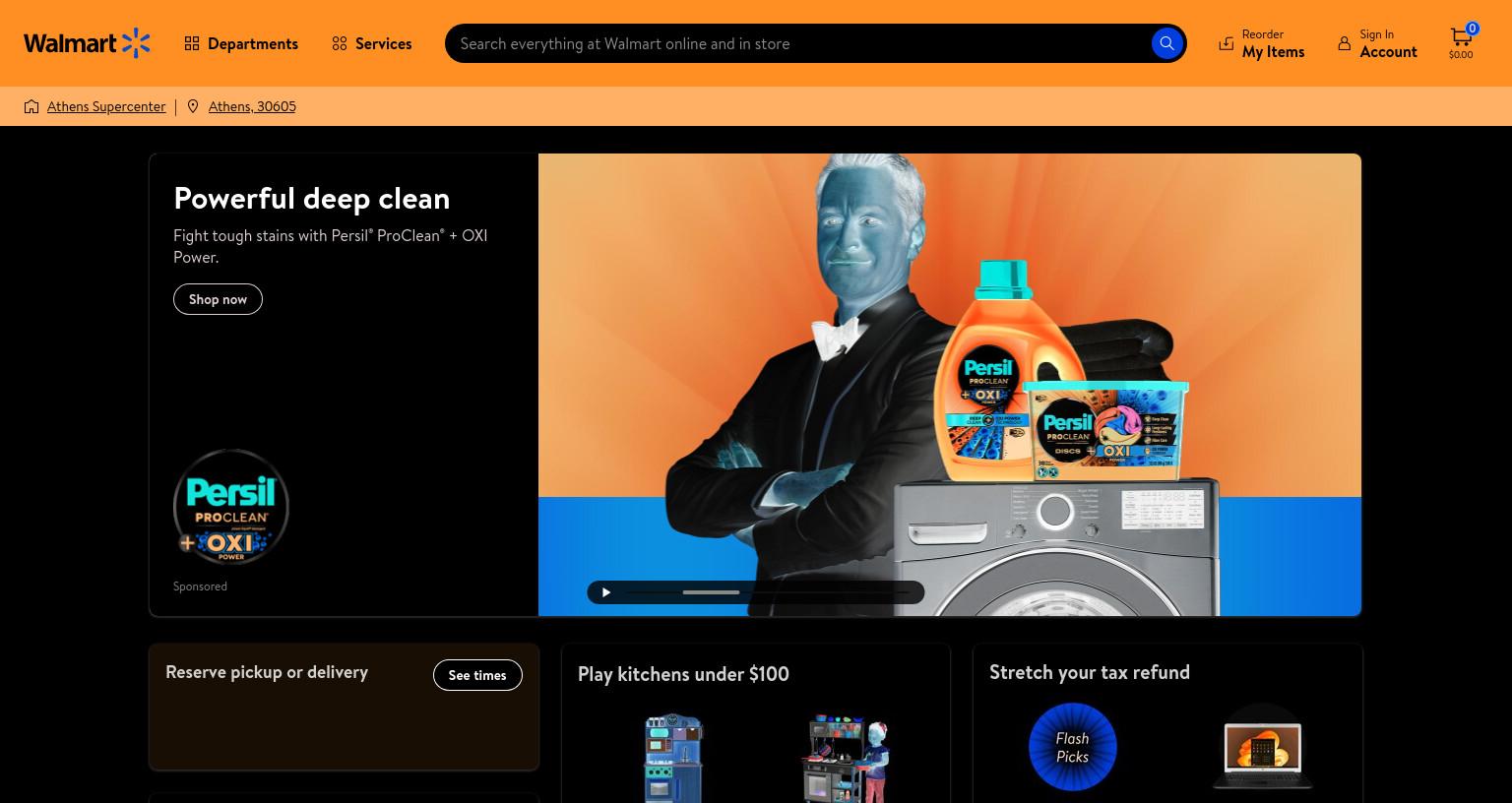Click the store house icon
The width and height of the screenshot is (1512, 803).
point(31,106)
